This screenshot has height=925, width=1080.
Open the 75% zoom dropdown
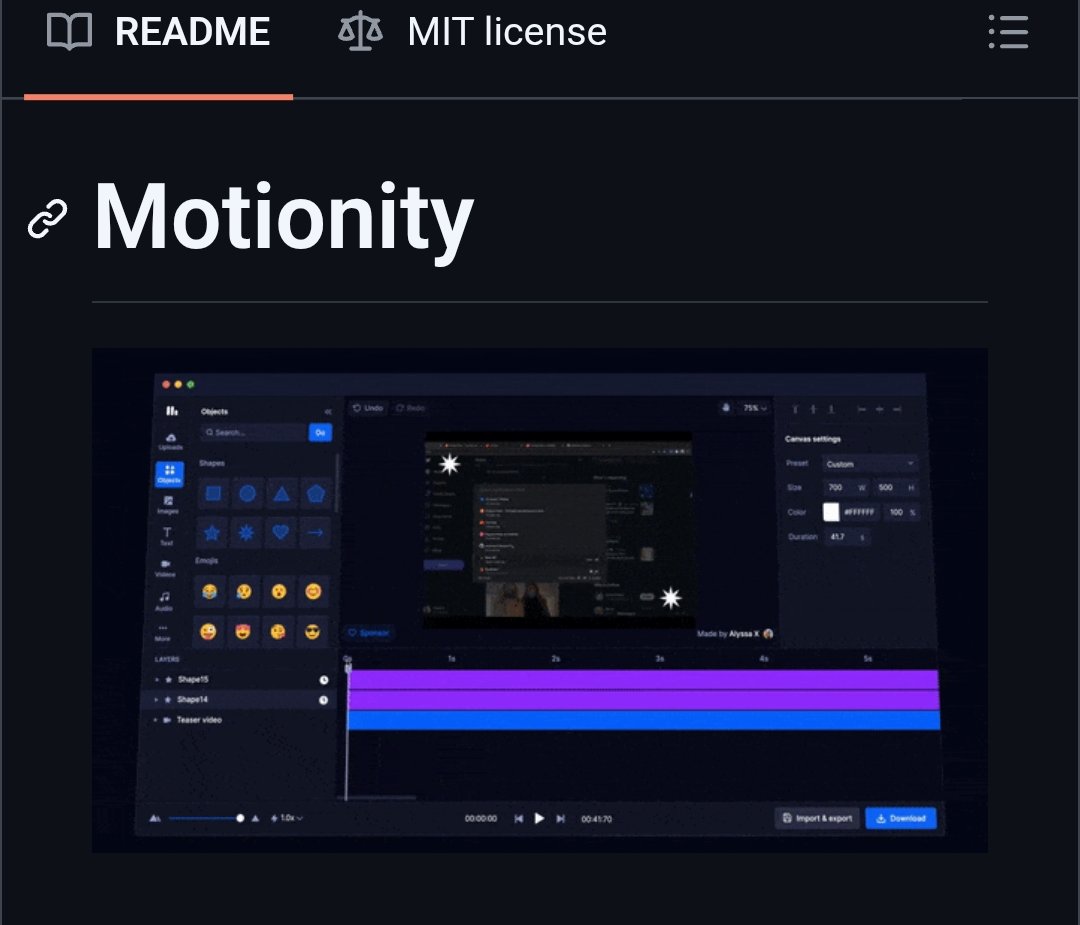pos(755,408)
